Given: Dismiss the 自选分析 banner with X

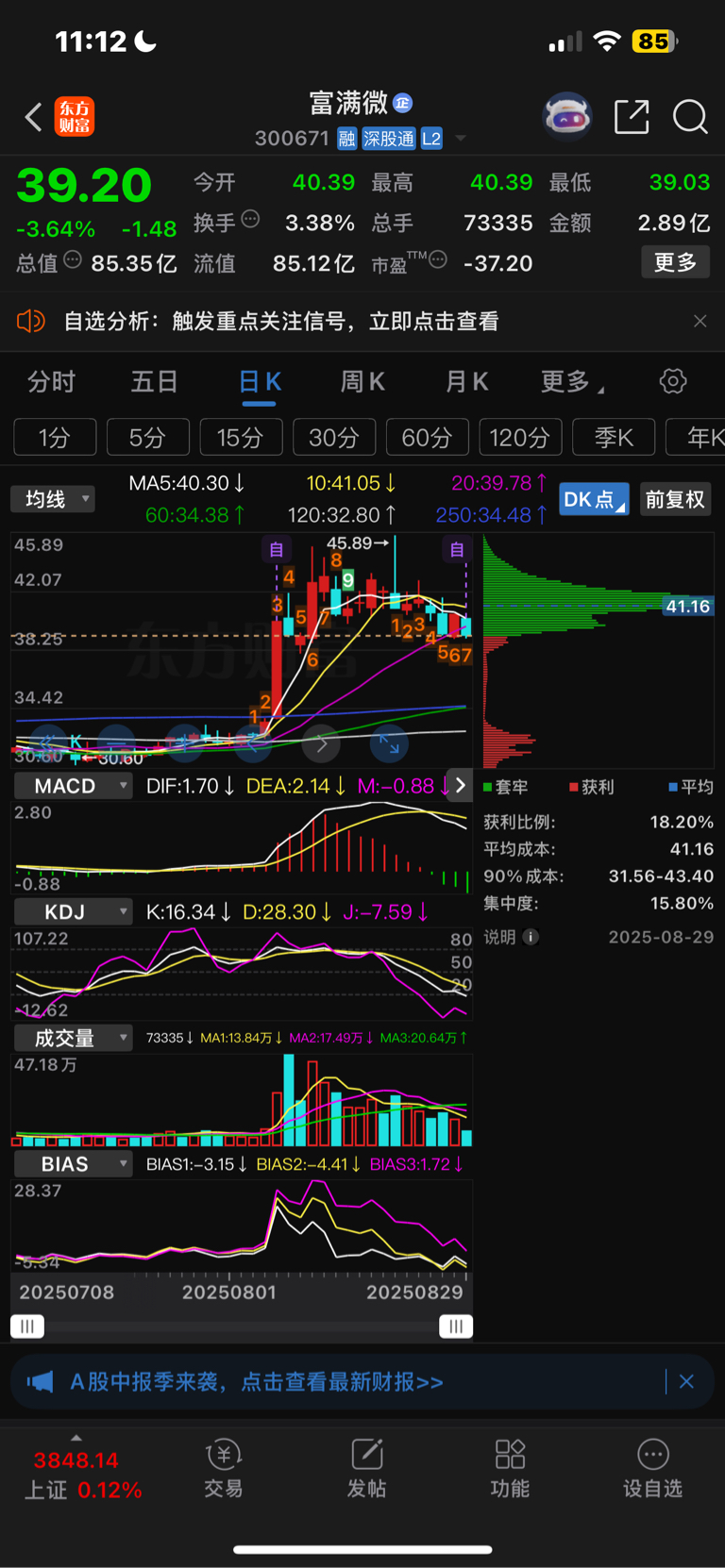Looking at the screenshot, I should (700, 321).
